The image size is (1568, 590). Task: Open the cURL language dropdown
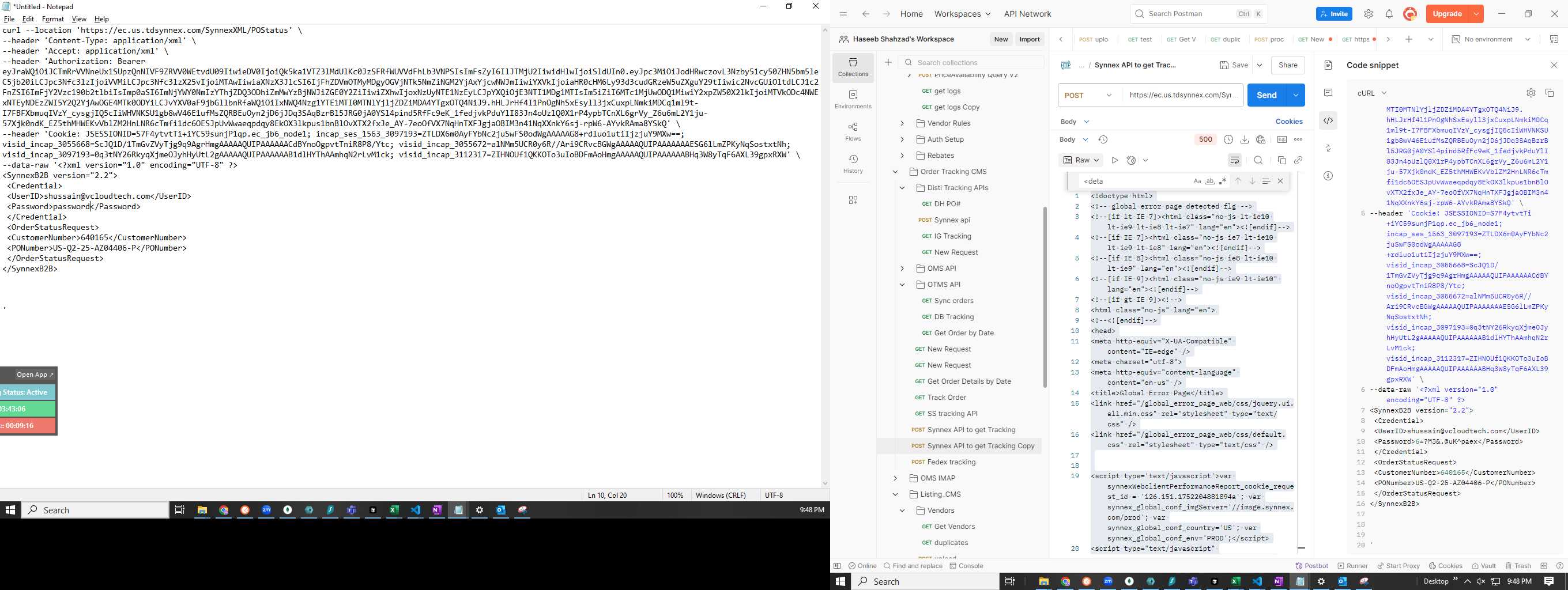click(x=1371, y=93)
